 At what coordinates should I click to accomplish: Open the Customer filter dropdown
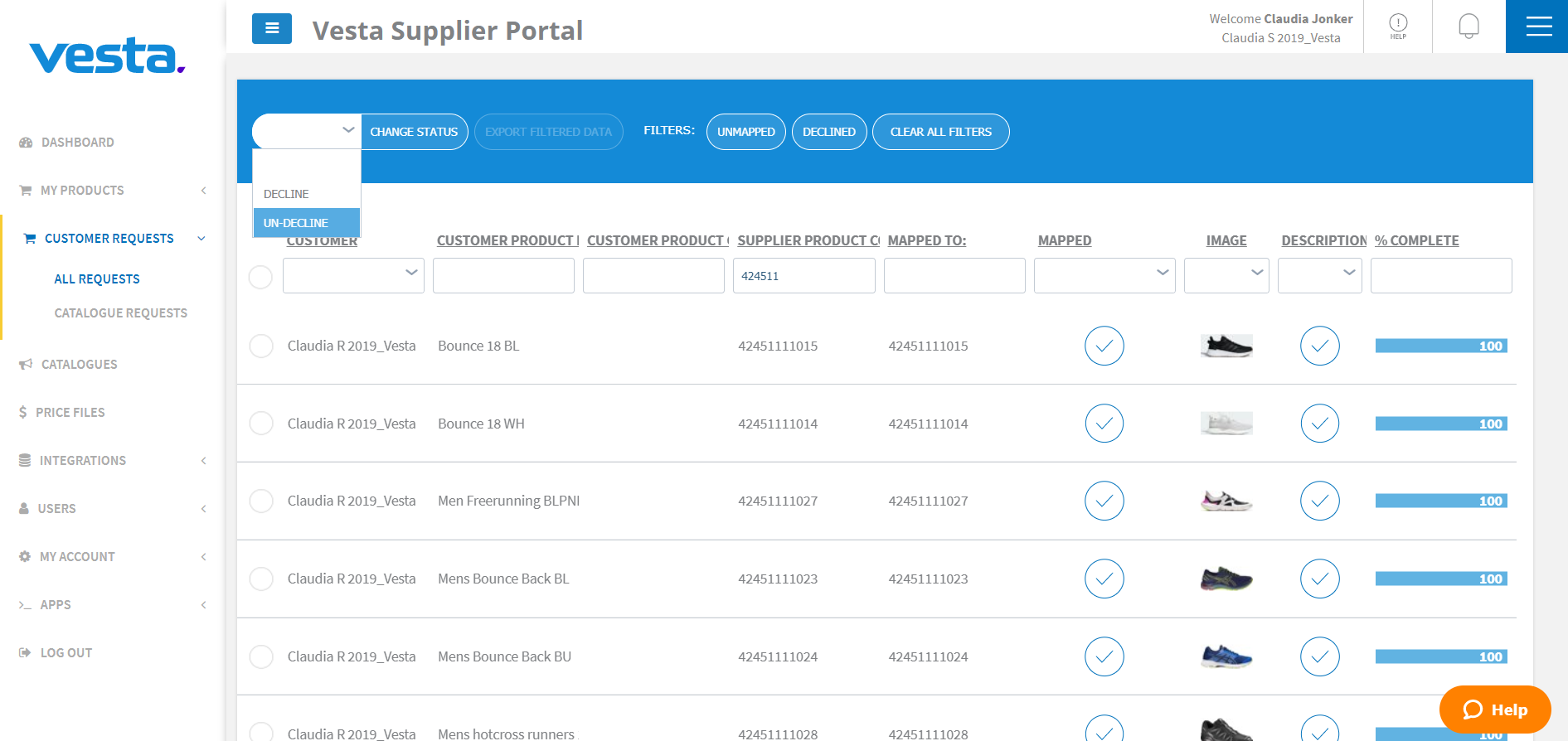[x=353, y=275]
